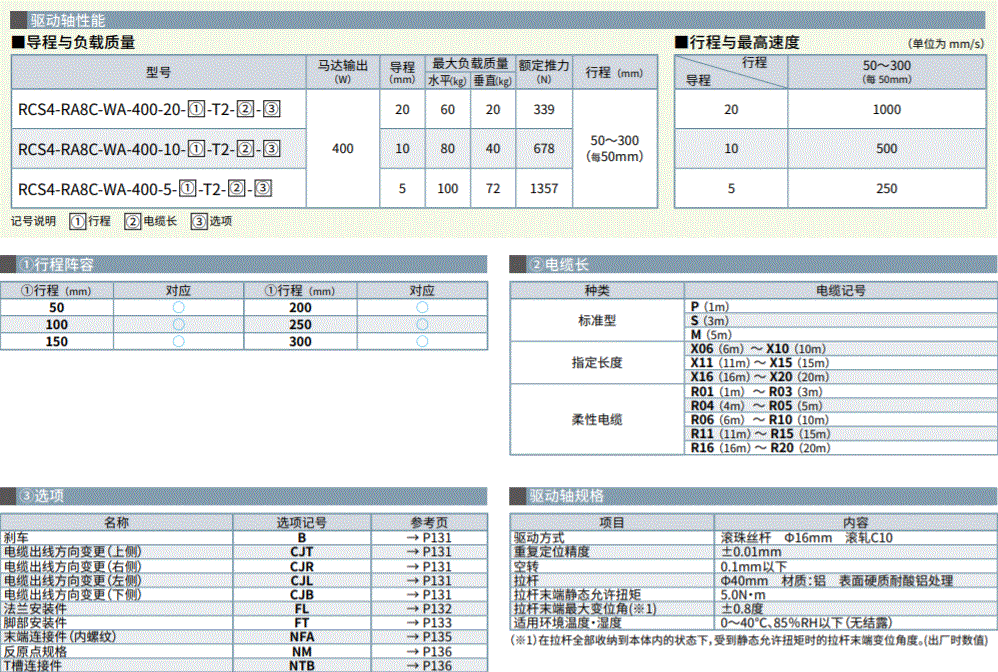
Task: Click option code CJL
Action: (x=302, y=580)
